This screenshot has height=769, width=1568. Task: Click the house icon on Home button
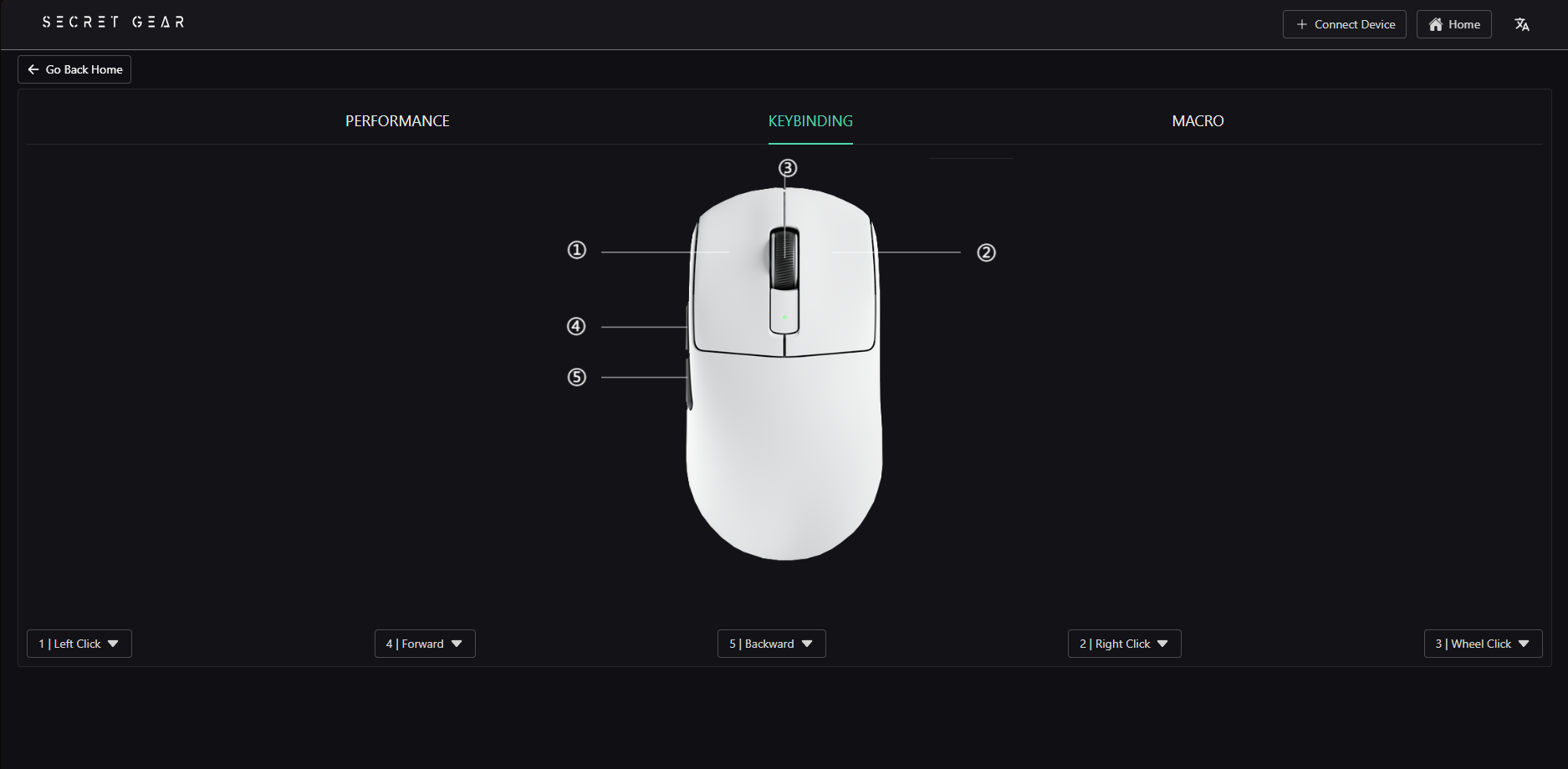tap(1436, 24)
